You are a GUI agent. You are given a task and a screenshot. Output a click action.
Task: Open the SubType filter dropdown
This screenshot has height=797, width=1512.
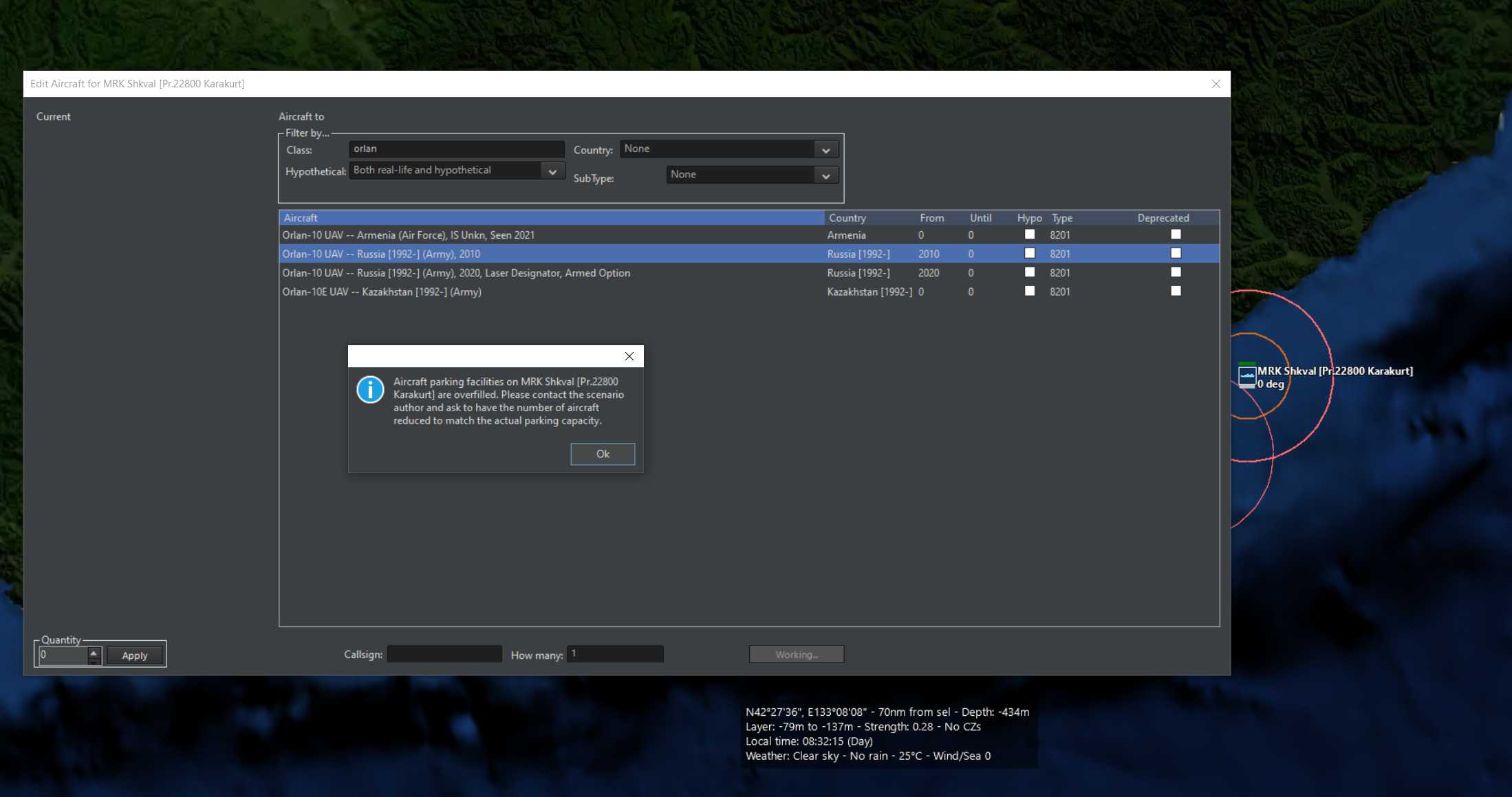tap(825, 176)
